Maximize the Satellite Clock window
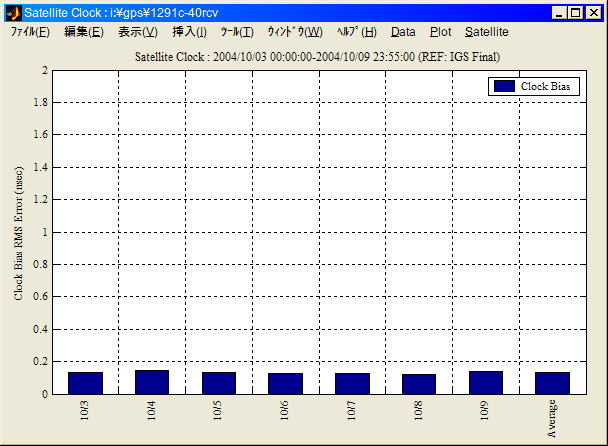 tap(576, 13)
